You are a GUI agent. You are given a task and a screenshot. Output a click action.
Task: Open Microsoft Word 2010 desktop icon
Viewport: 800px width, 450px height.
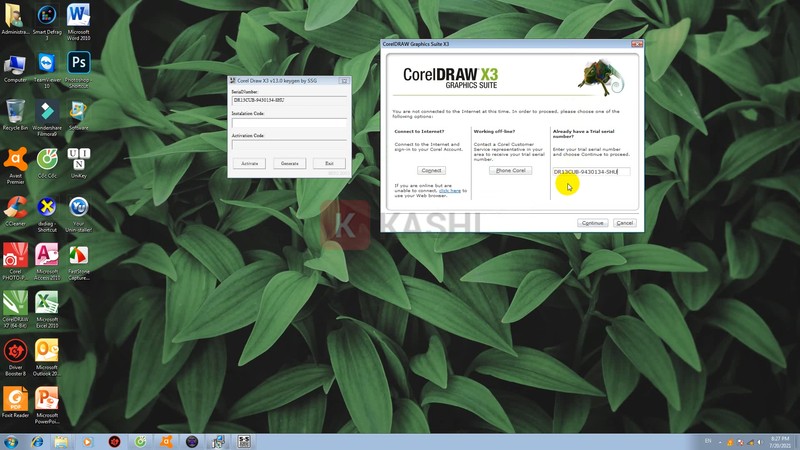79,21
